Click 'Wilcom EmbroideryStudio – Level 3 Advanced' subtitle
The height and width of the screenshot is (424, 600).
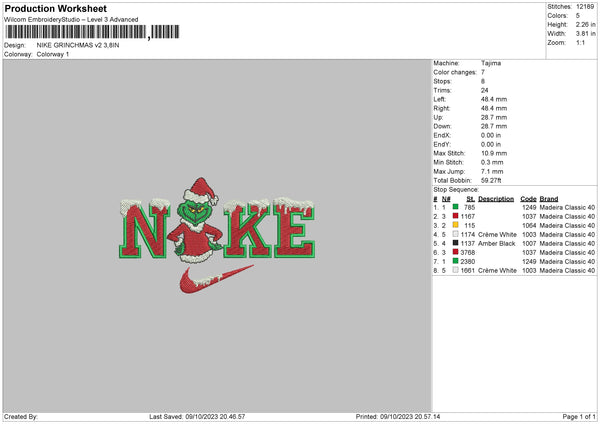pyautogui.click(x=71, y=20)
